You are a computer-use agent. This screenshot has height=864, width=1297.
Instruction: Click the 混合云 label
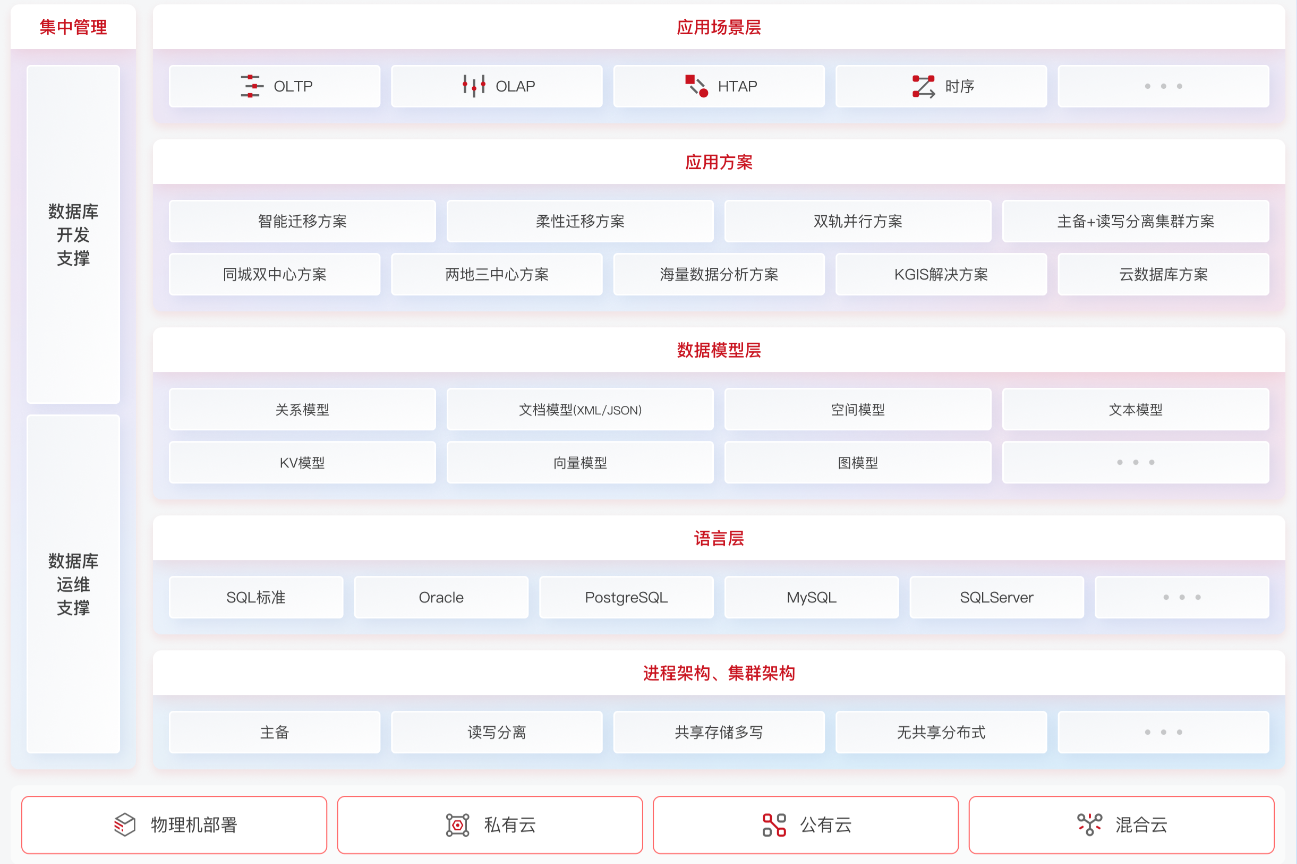tap(1142, 825)
